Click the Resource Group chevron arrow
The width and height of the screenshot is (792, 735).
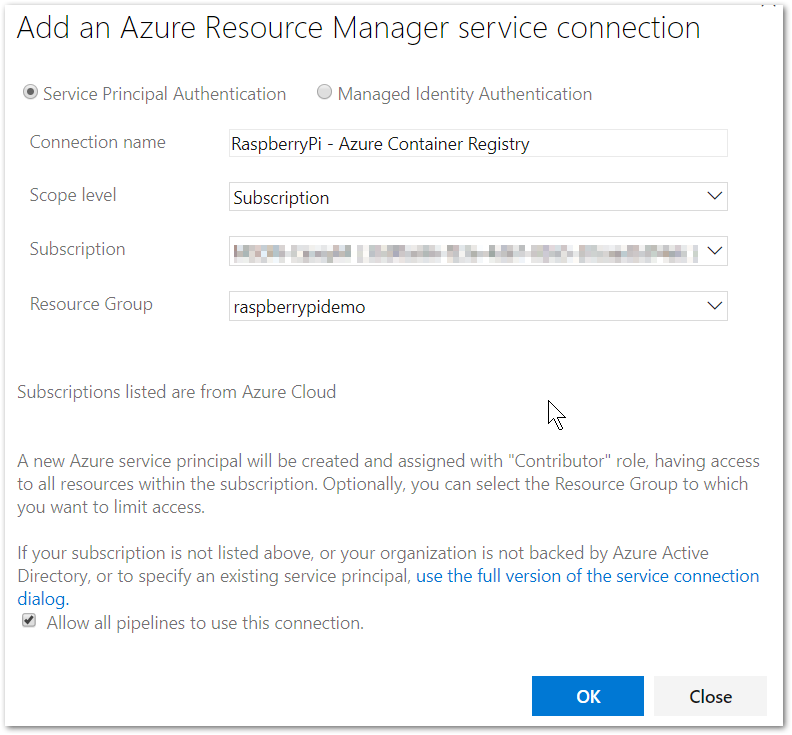pos(714,306)
